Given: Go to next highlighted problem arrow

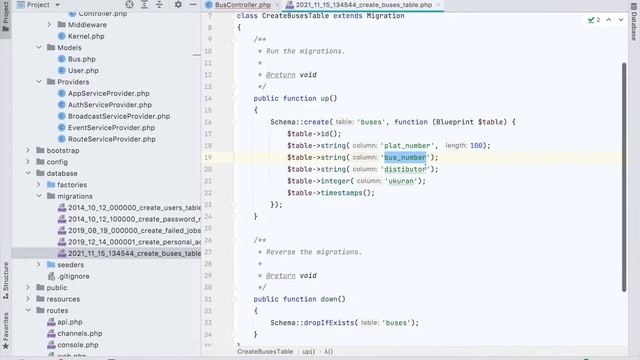Looking at the screenshot, I should (621, 20).
